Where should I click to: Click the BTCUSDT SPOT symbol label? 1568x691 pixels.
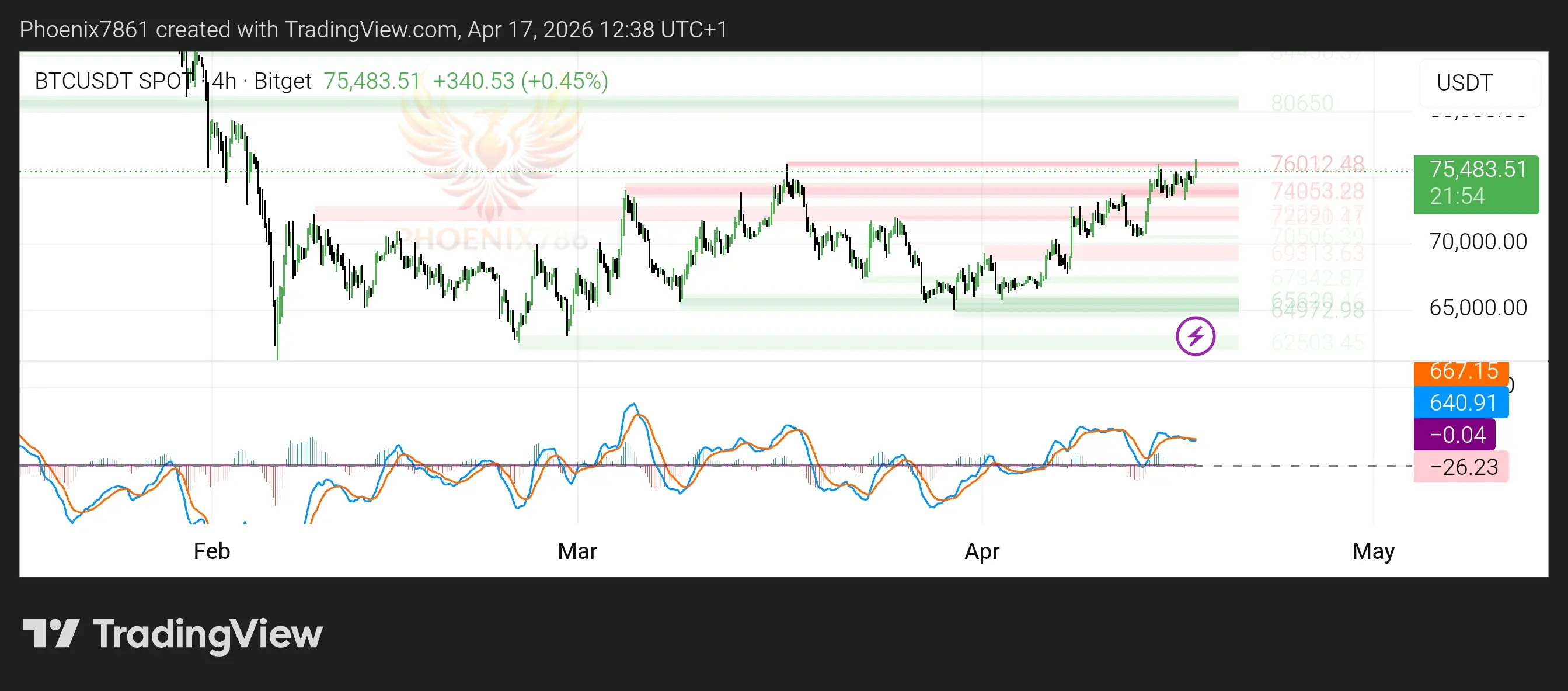click(x=113, y=81)
